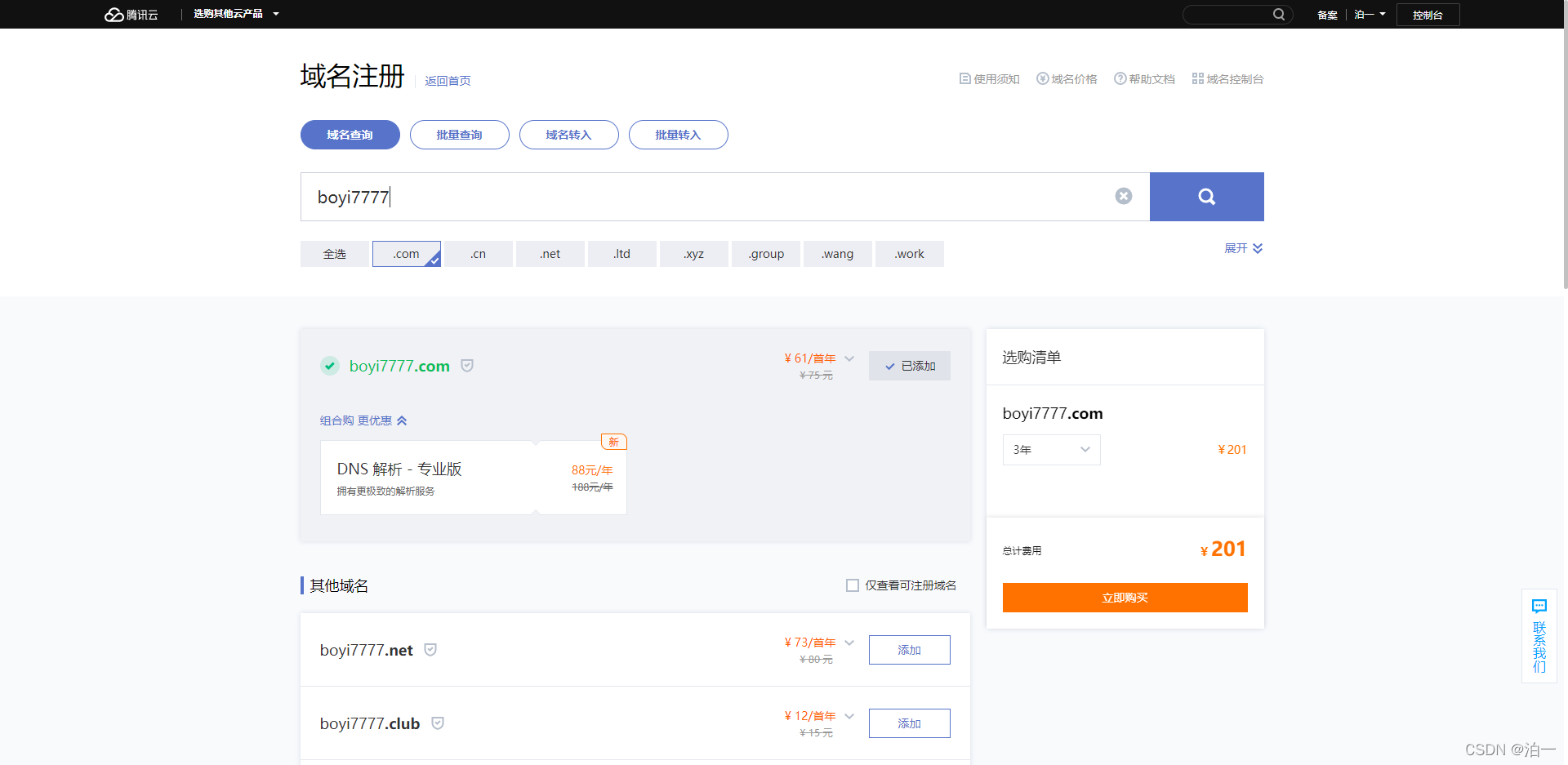1568x765 pixels.
Task: Switch to 批量查询 tab
Action: [x=460, y=135]
